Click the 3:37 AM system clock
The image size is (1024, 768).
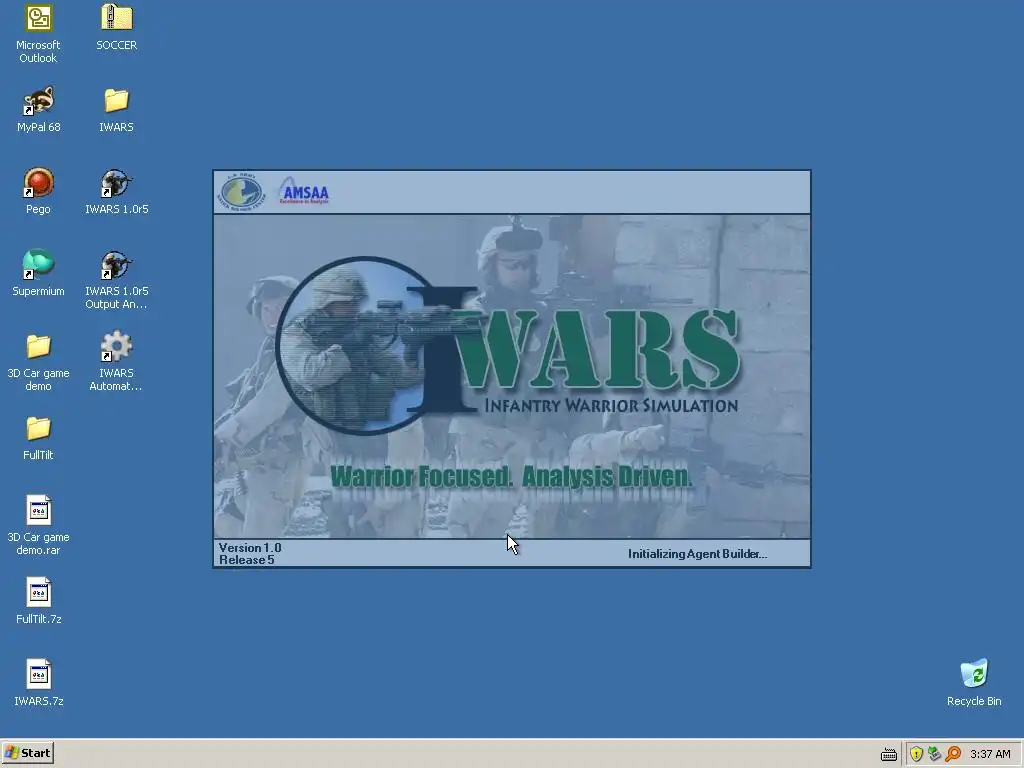tap(990, 754)
